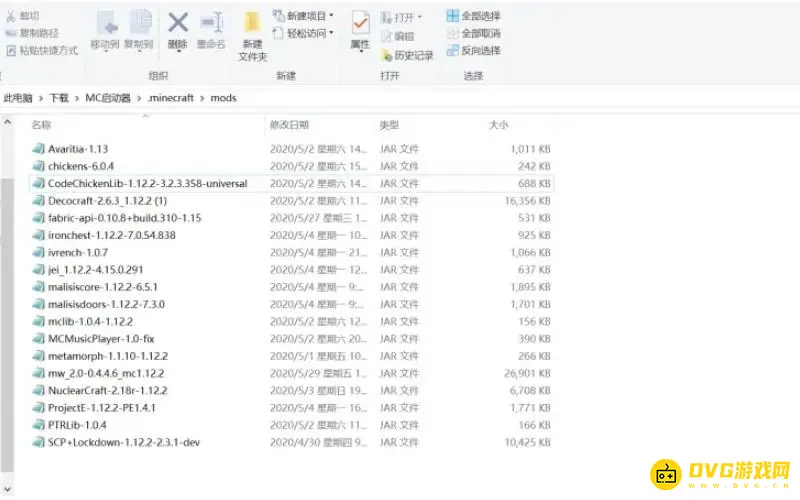Click Select none (全部取消)
This screenshot has width=800, height=500.
click(x=473, y=33)
